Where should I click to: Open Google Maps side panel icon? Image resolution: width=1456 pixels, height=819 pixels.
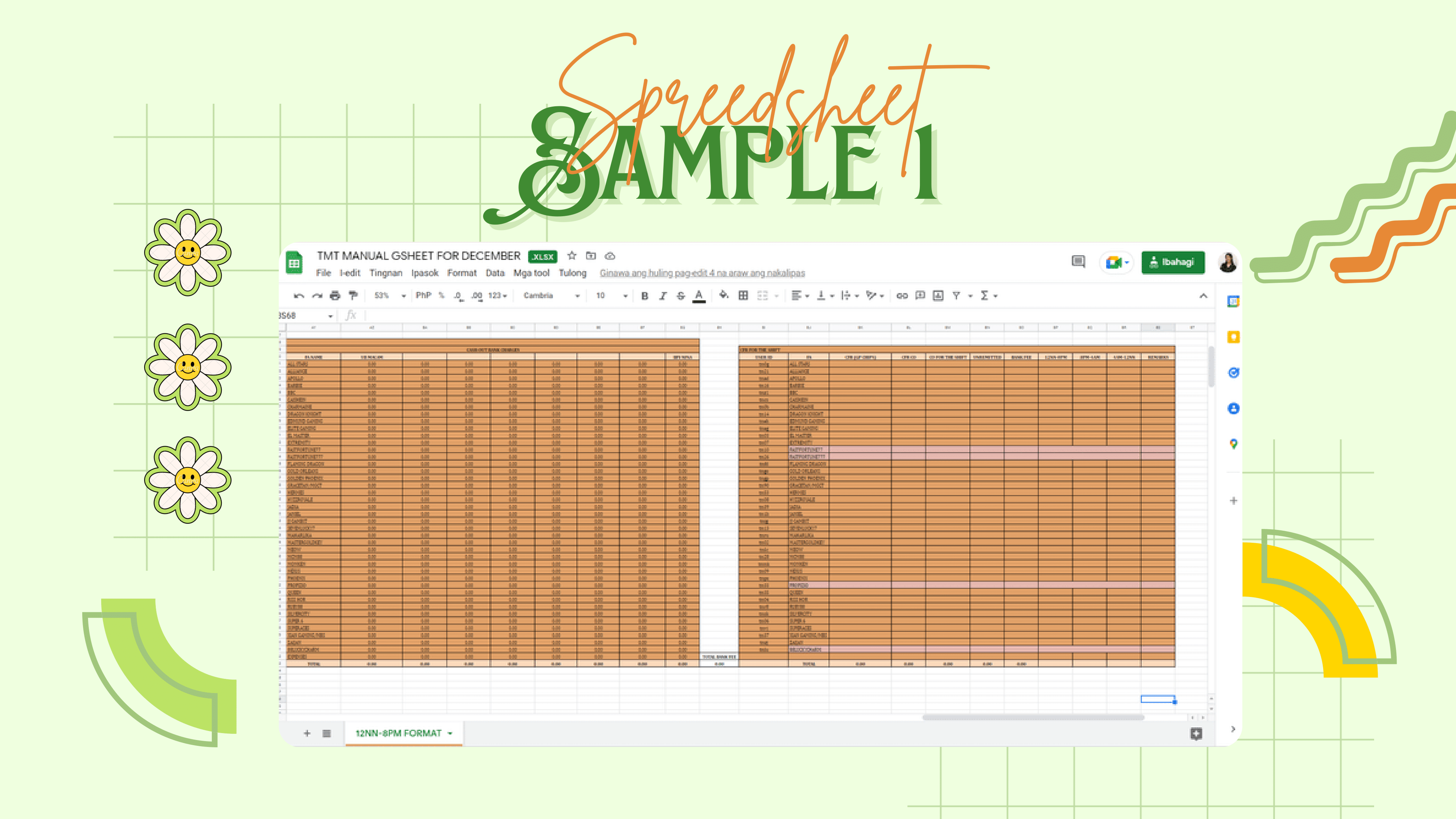(1233, 444)
